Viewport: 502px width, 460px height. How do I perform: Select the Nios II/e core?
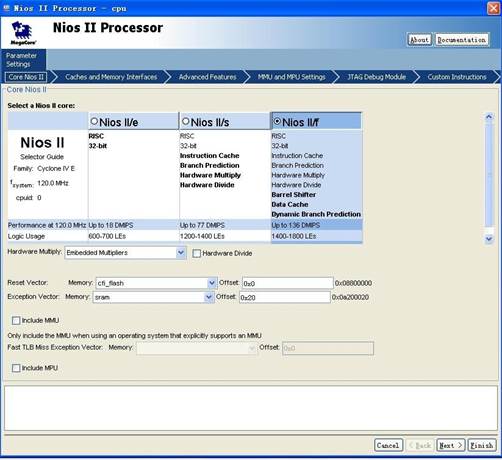point(94,121)
